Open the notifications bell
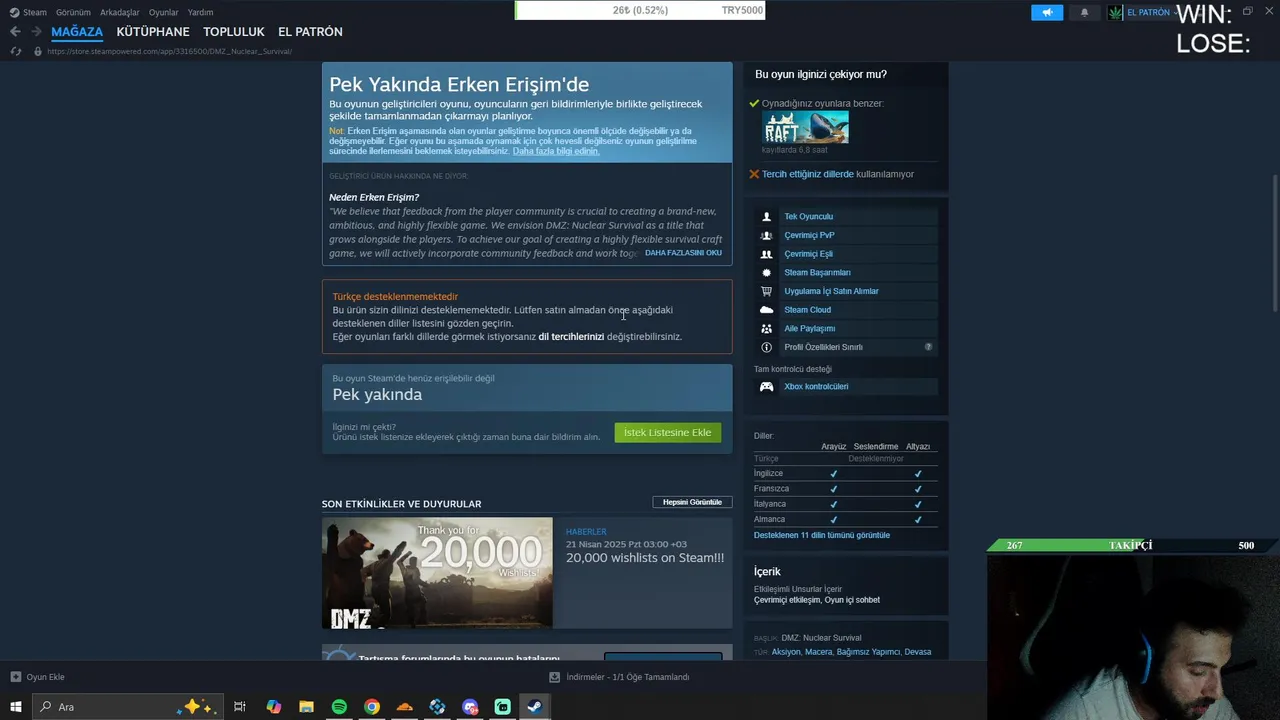This screenshot has width=1280, height=720. [1084, 12]
